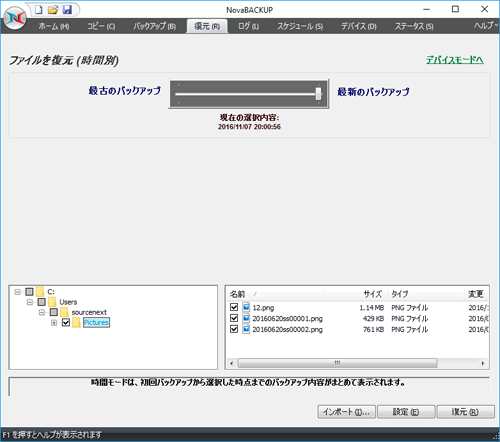Sort by the 名前 column header

click(x=275, y=294)
